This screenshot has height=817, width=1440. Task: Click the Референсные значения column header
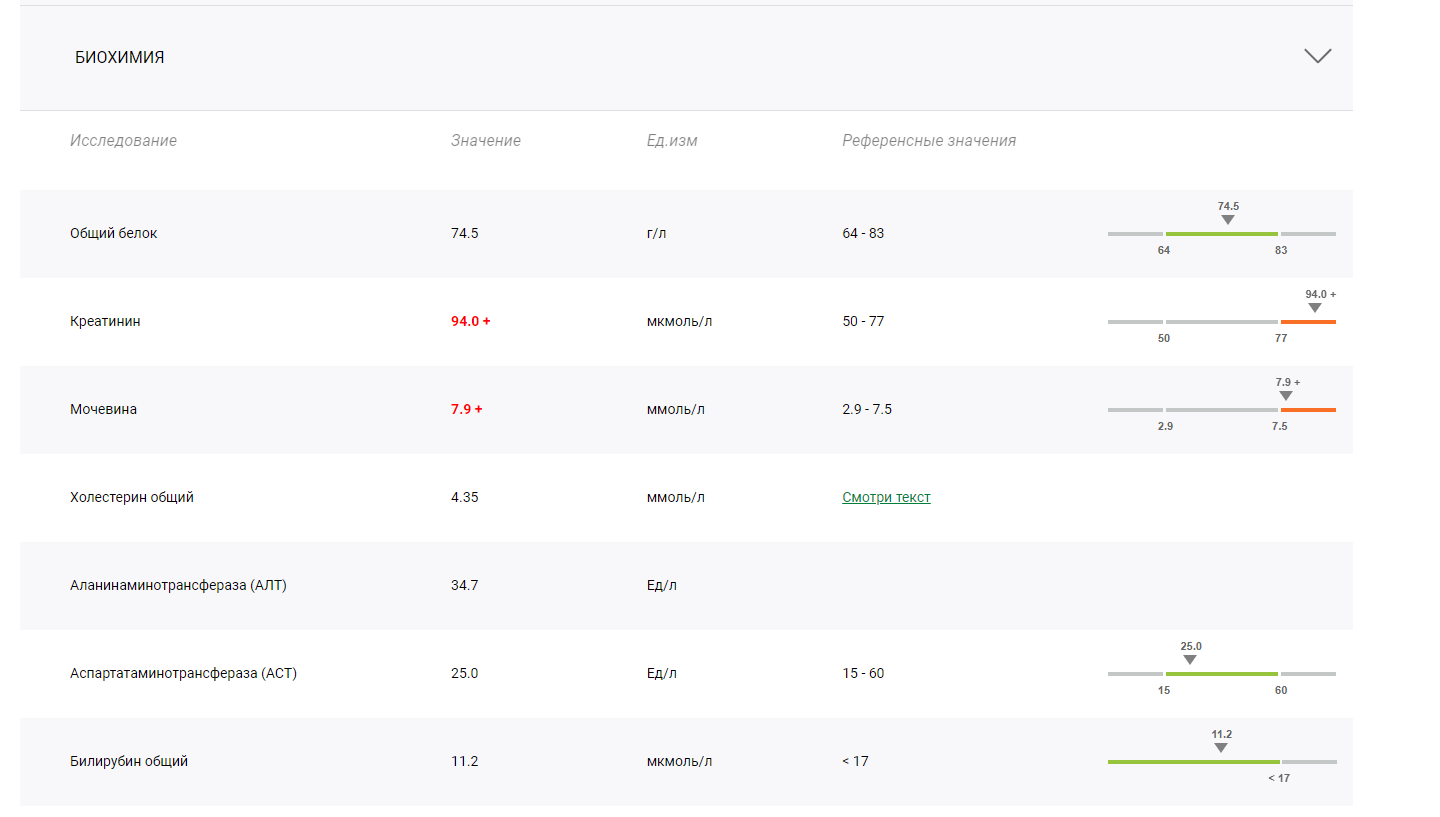928,141
